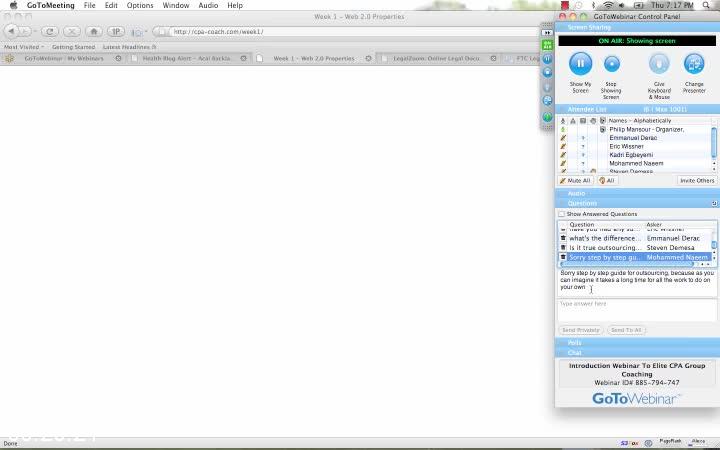
Task: Click the Send Privately button
Action: pos(581,330)
